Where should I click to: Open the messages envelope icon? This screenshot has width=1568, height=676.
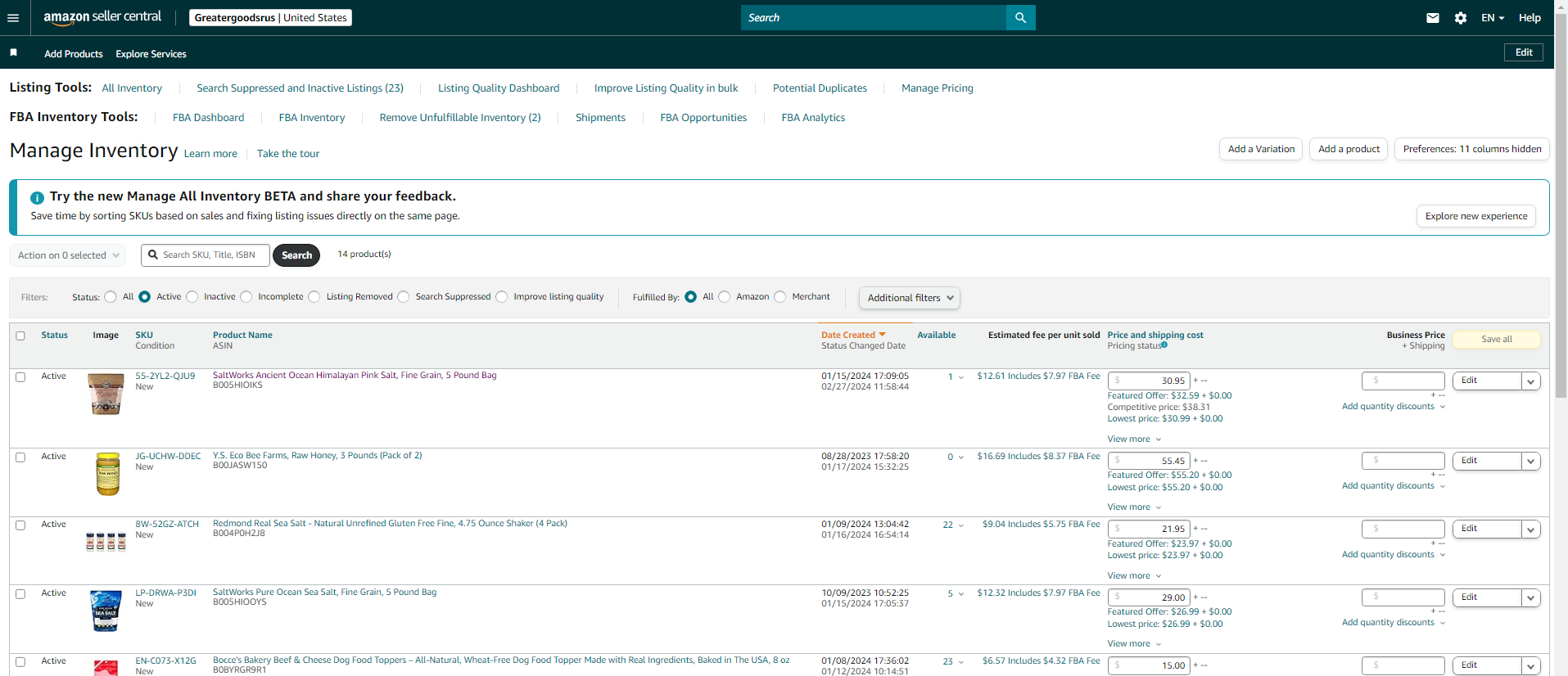1433,18
